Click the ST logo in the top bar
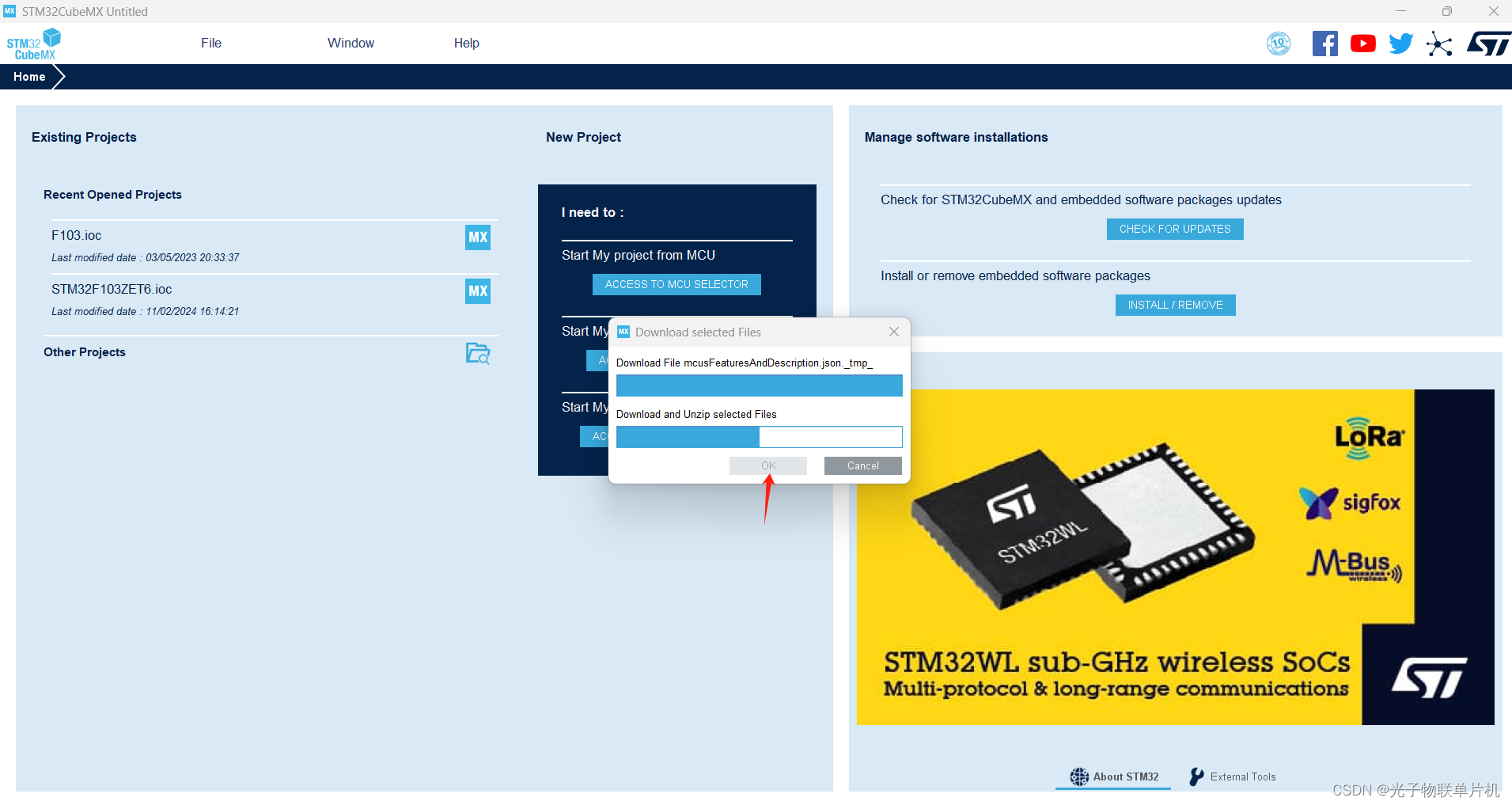Viewport: 1512px width, 805px height. [x=1488, y=44]
